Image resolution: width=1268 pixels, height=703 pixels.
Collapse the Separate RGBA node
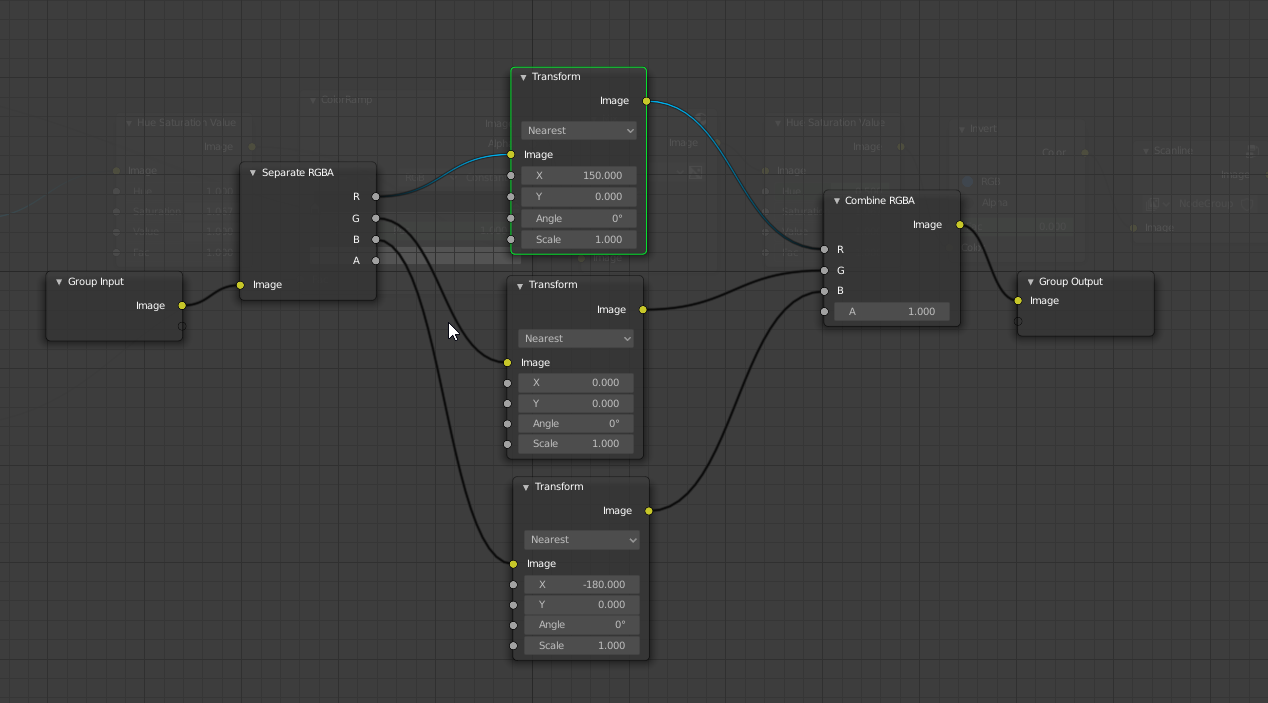tap(253, 173)
